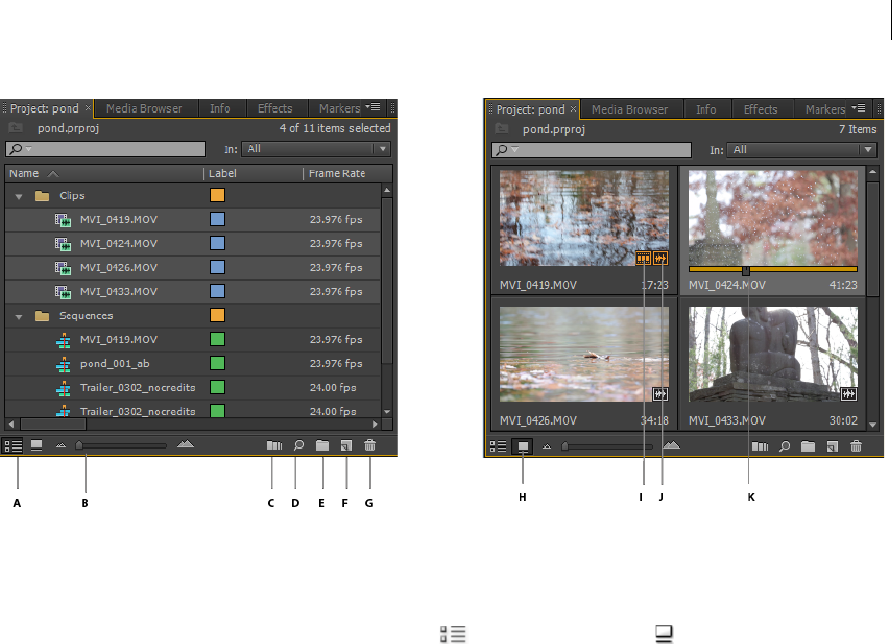Click Automate to Sequence in right panel
The height and width of the screenshot is (644, 892).
(x=760, y=447)
